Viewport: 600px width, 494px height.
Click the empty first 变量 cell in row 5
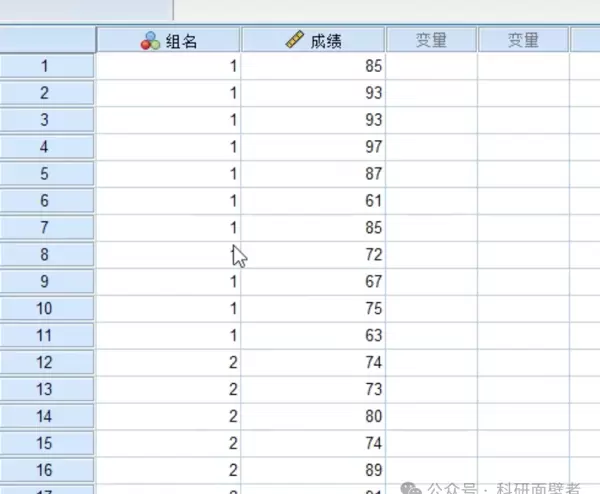[x=431, y=175]
